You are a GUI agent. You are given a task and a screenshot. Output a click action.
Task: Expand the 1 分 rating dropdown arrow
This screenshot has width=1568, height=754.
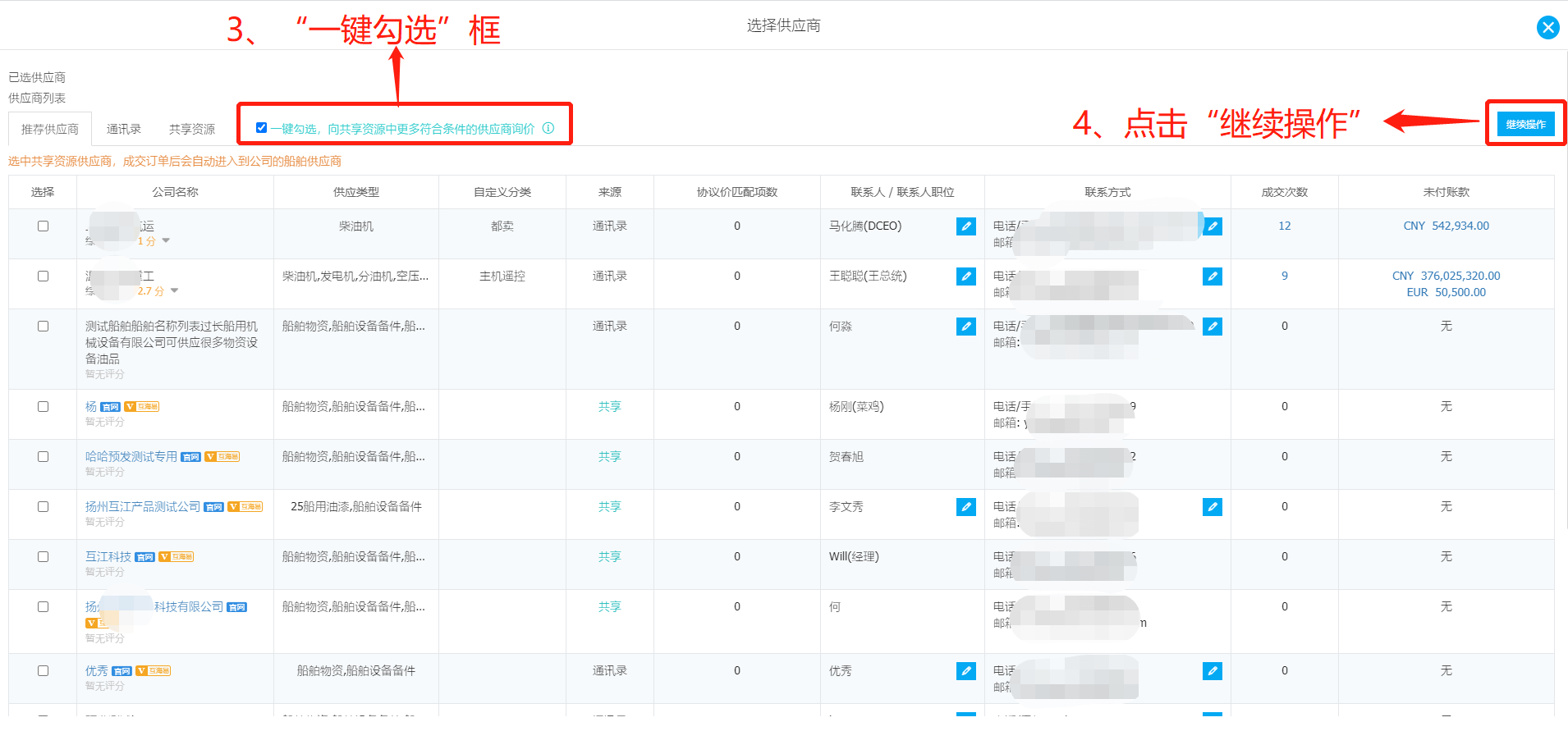(166, 241)
